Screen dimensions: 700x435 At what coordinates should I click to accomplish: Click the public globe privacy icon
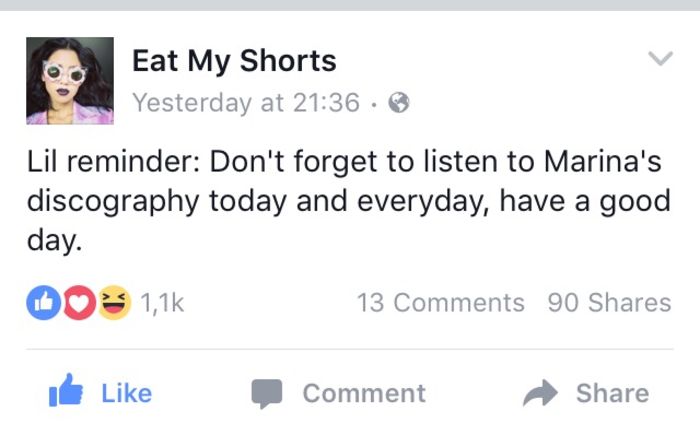pyautogui.click(x=399, y=103)
